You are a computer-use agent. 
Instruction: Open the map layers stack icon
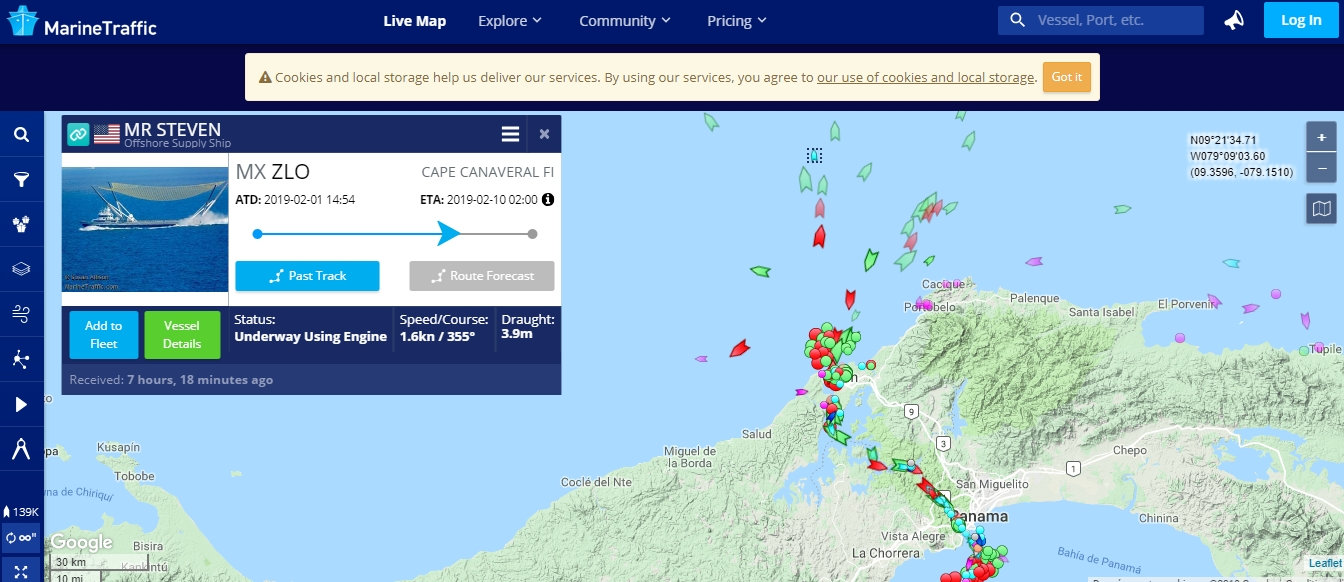pos(21,269)
